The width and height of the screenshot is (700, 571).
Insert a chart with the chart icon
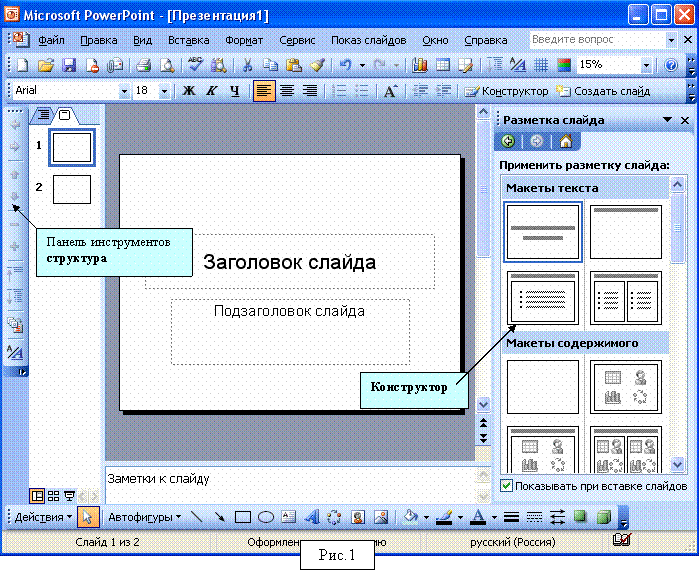click(420, 66)
